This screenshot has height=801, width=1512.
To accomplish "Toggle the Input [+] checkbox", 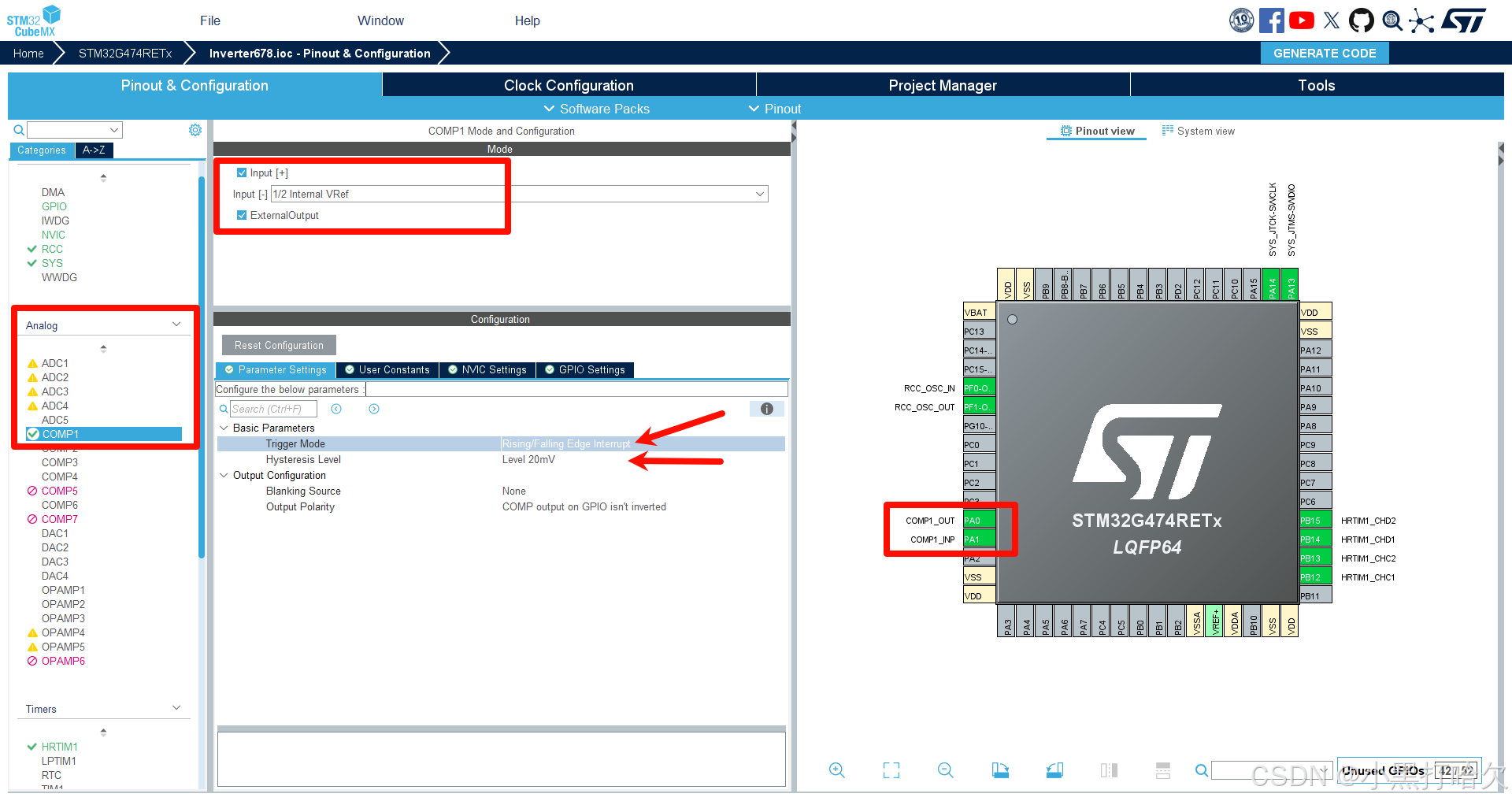I will [x=242, y=172].
